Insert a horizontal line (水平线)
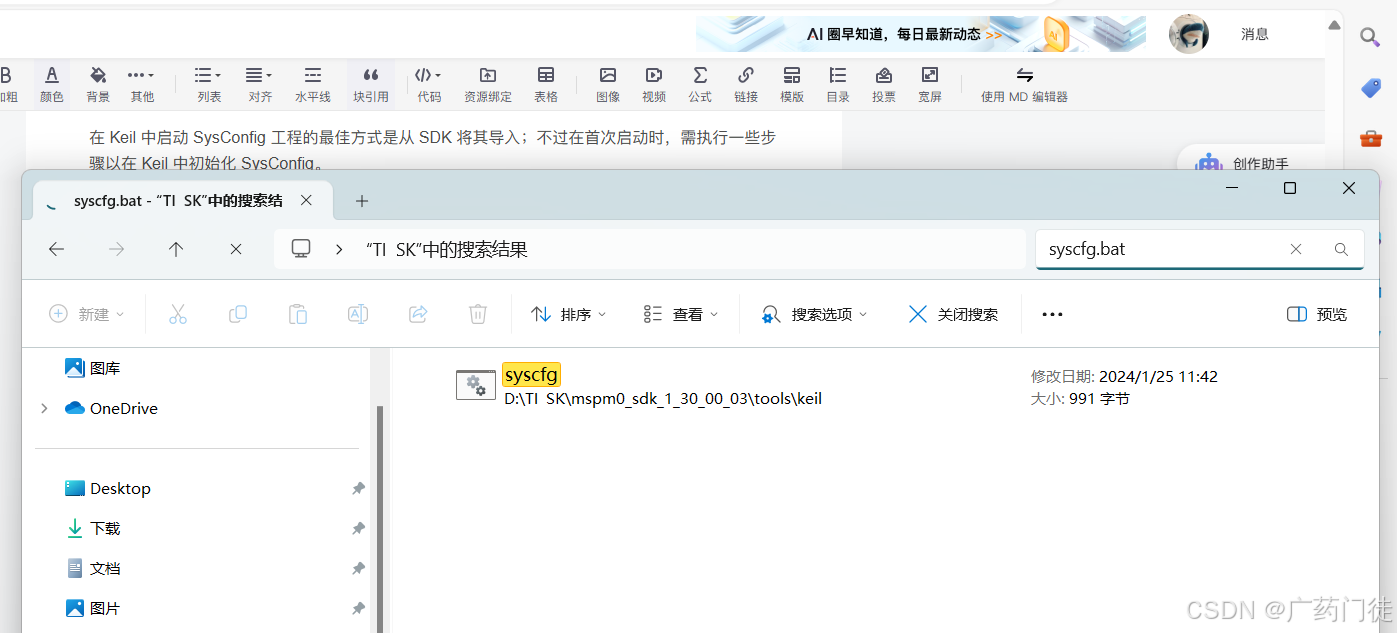This screenshot has width=1397, height=633. [x=313, y=84]
